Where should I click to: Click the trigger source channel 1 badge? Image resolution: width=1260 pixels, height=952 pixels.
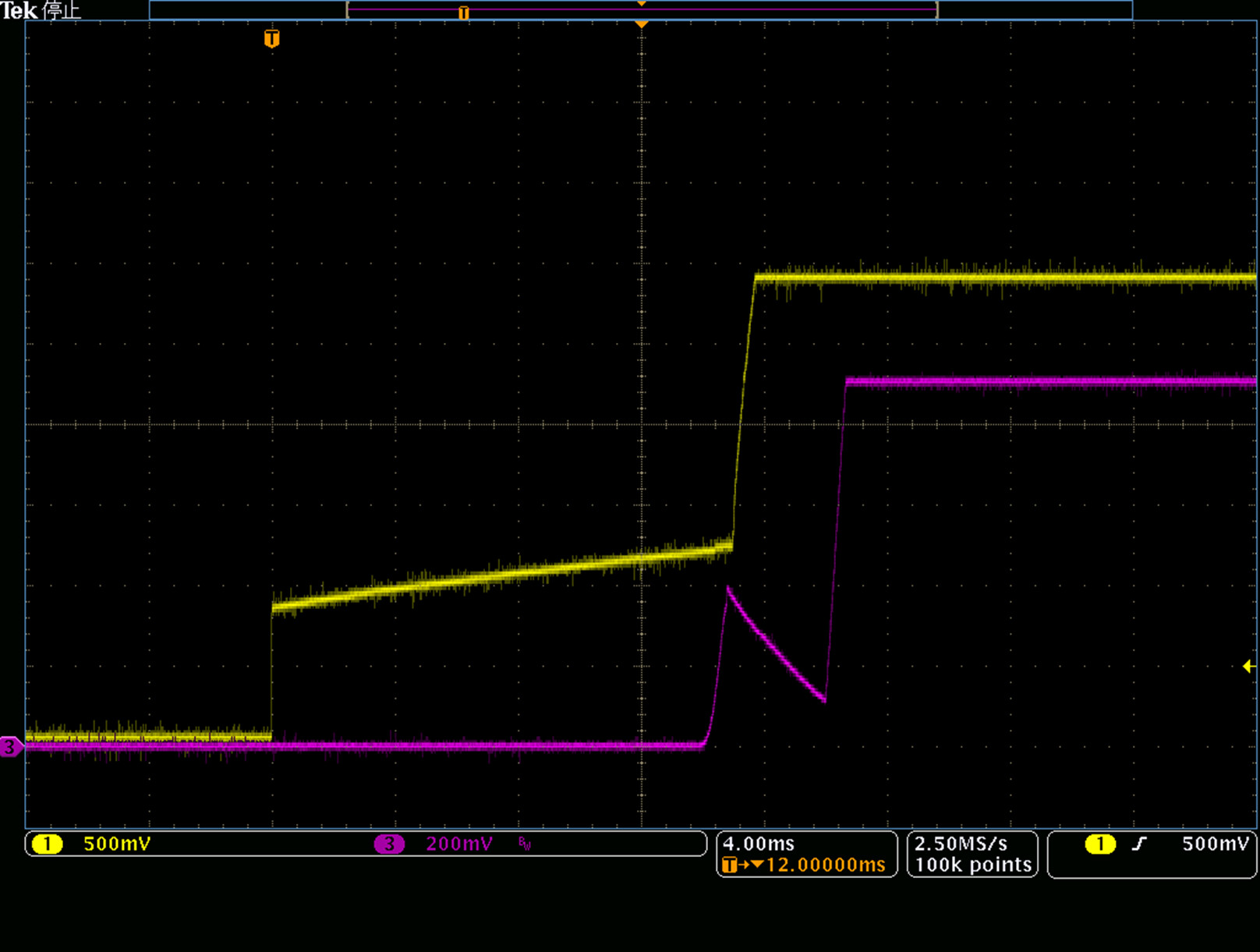(1100, 844)
